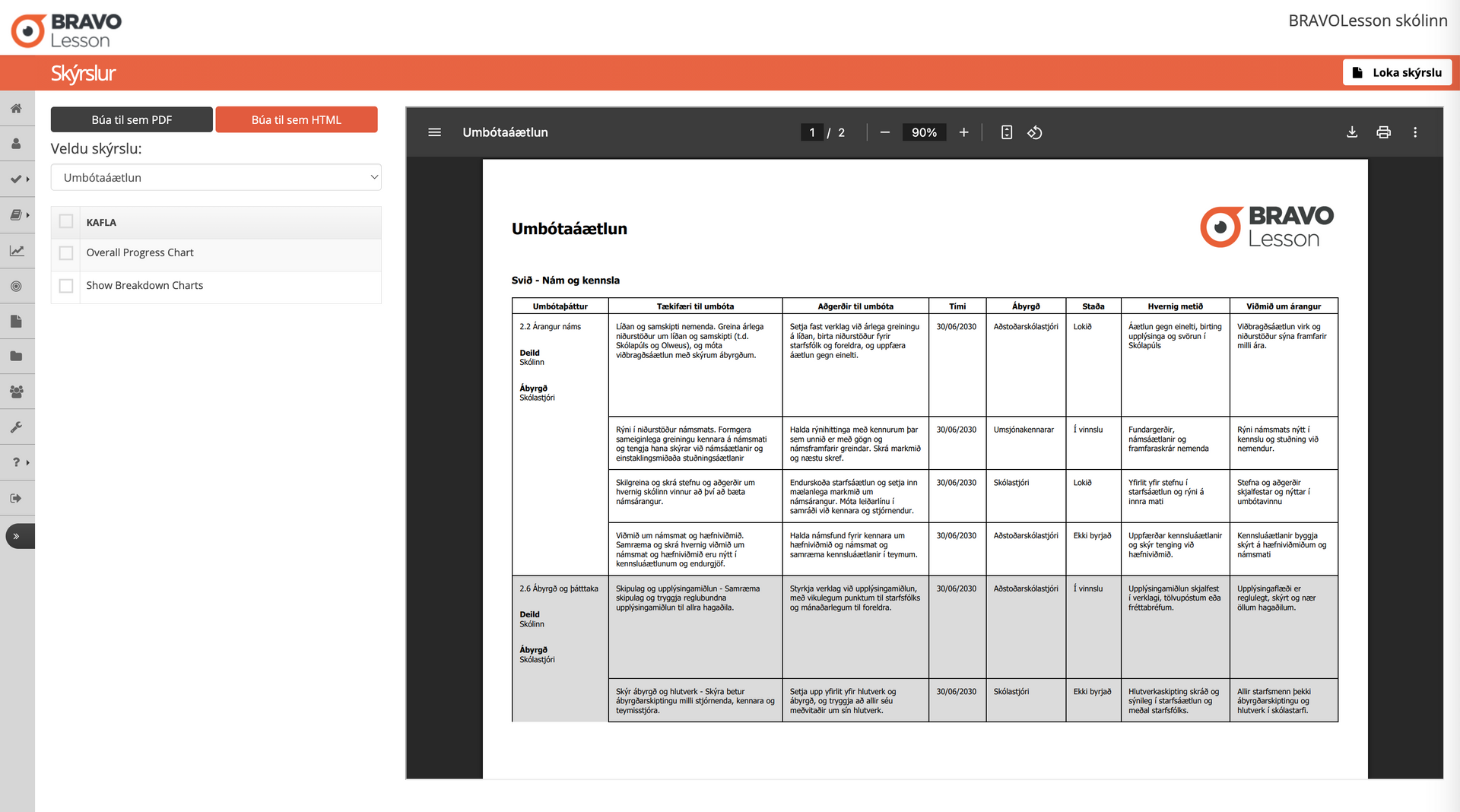This screenshot has width=1460, height=812.
Task: Open PDF viewer sidebar hamburger menu
Action: point(434,132)
